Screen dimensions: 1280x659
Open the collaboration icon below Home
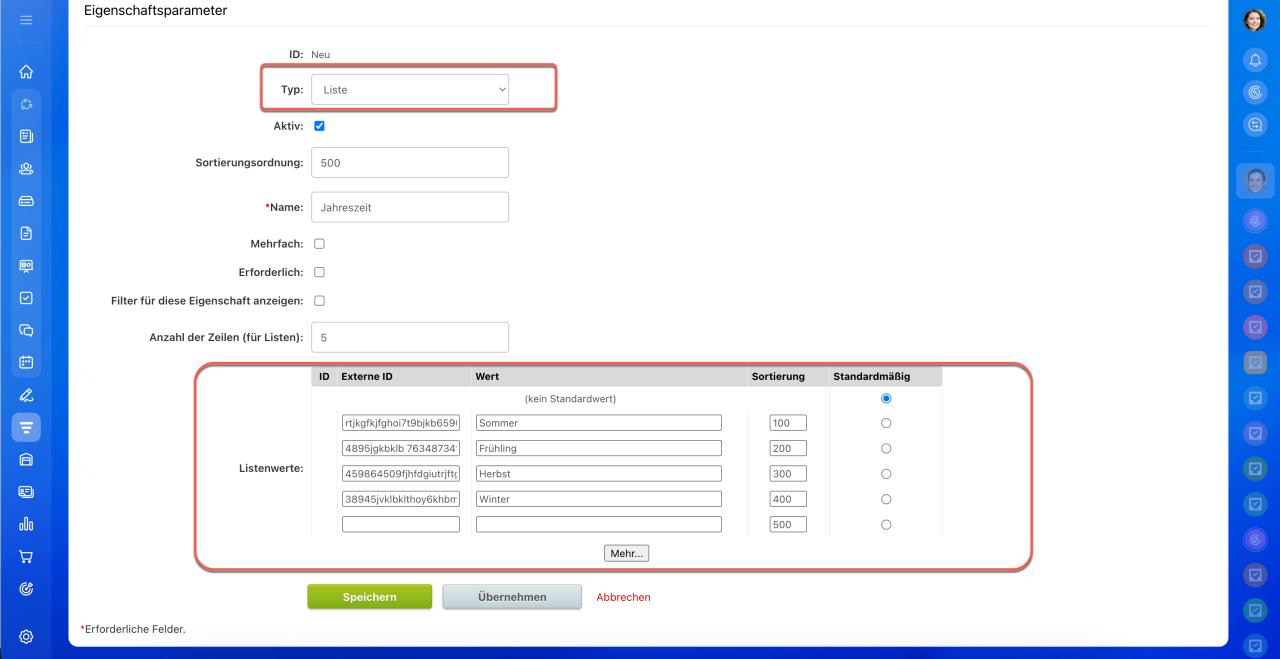point(26,104)
